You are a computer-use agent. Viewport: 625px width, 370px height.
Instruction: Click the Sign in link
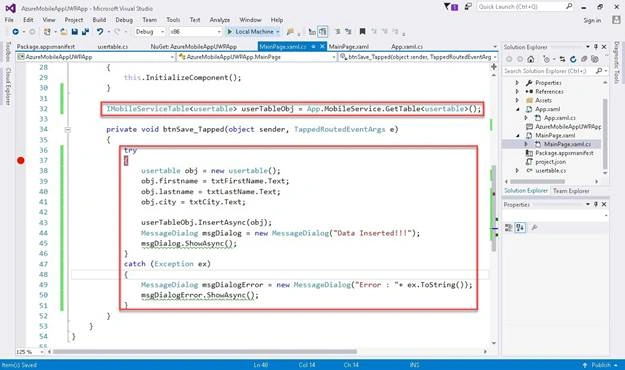click(x=592, y=20)
